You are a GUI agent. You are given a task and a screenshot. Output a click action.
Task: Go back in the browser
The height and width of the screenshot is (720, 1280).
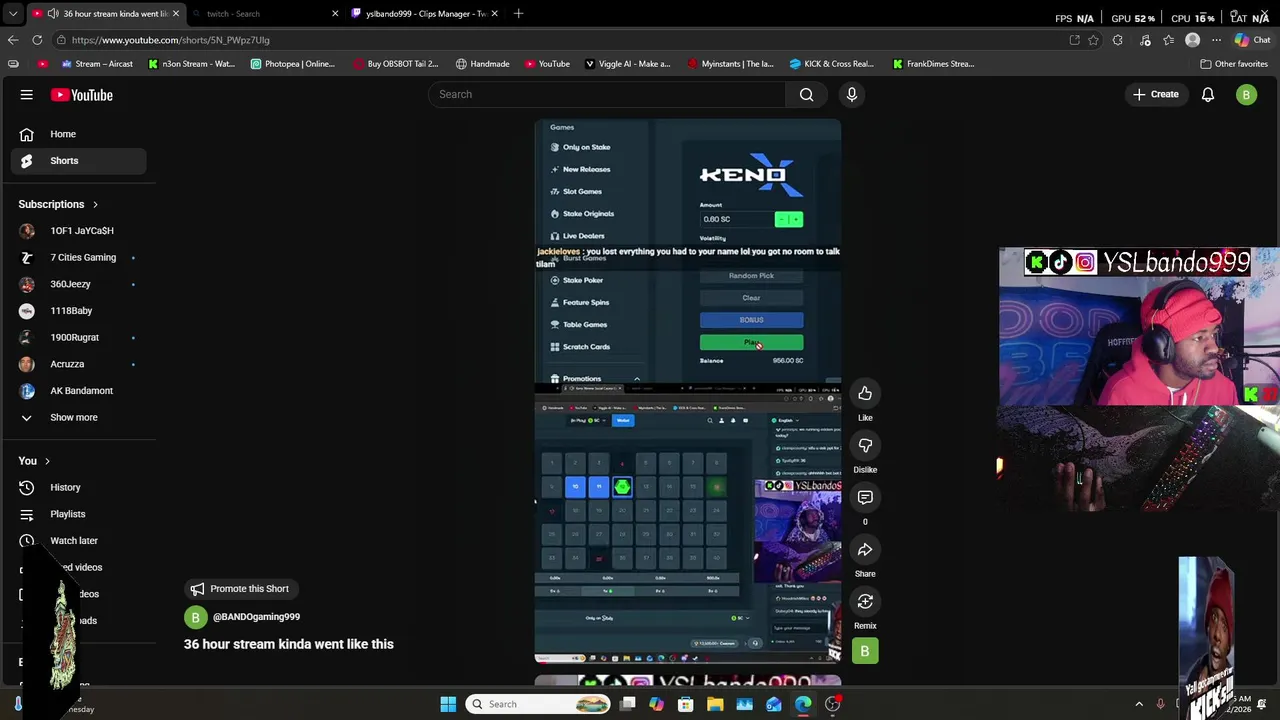(13, 40)
